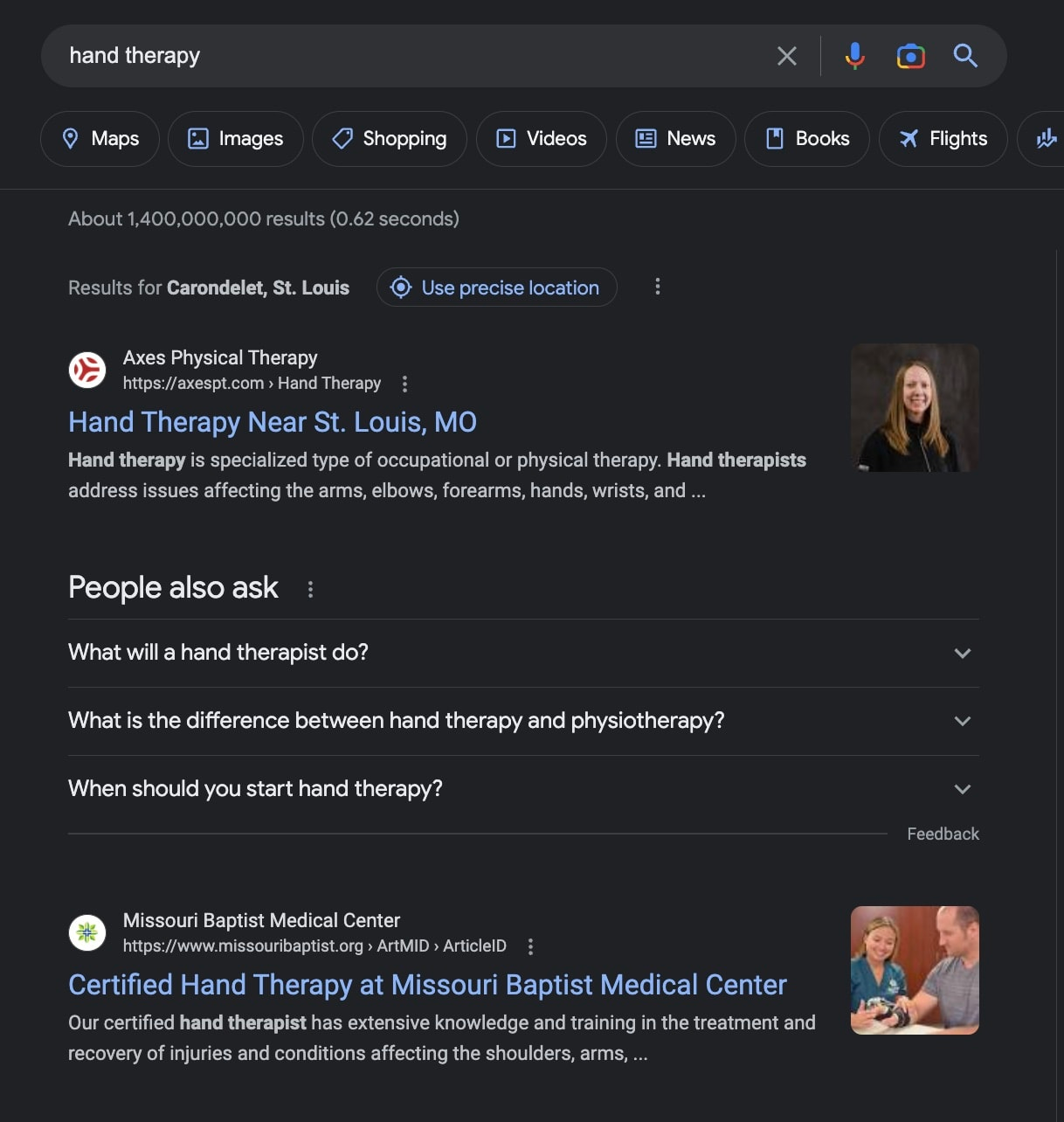Open the missouribaptist.org result options menu
This screenshot has height=1122, width=1064.
click(530, 946)
